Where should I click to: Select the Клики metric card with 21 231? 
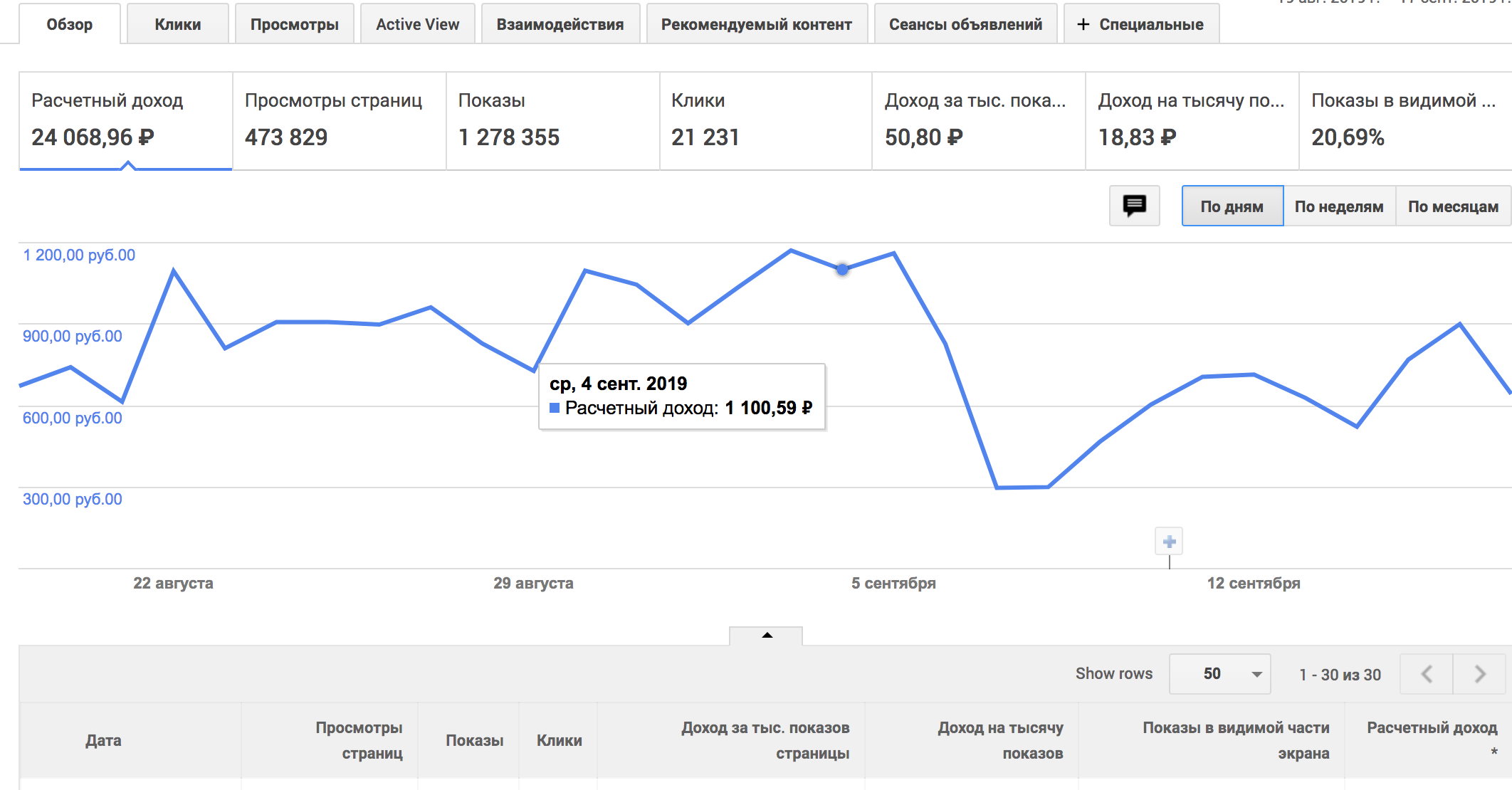[x=765, y=120]
